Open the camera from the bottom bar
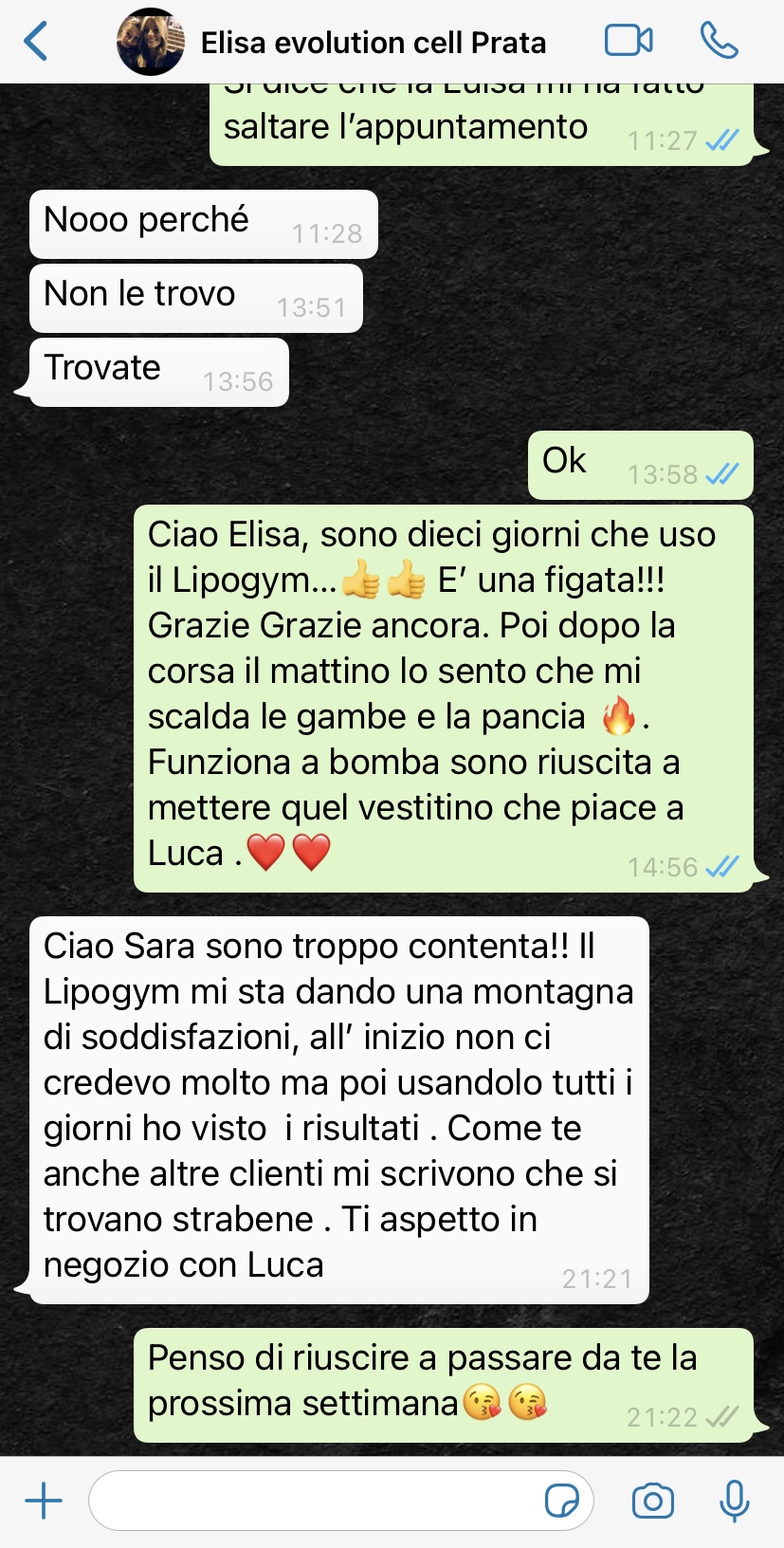 pyautogui.click(x=653, y=1501)
